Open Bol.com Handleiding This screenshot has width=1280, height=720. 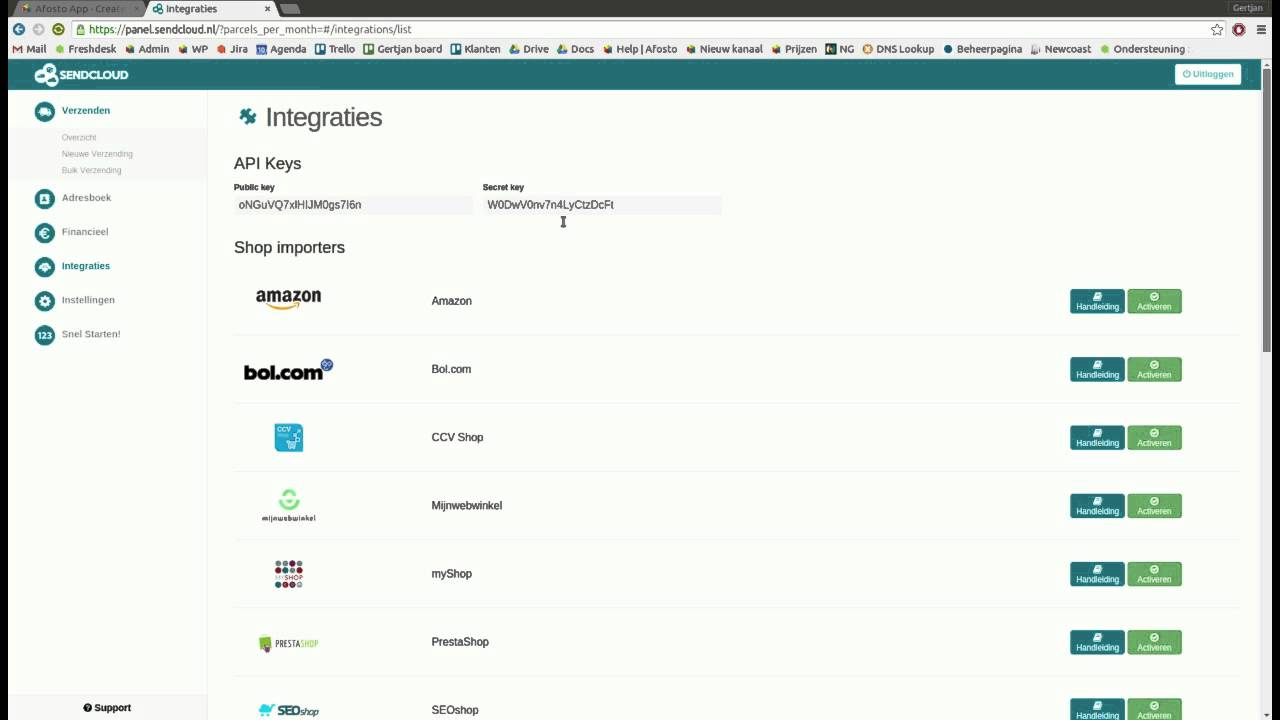tap(1097, 370)
